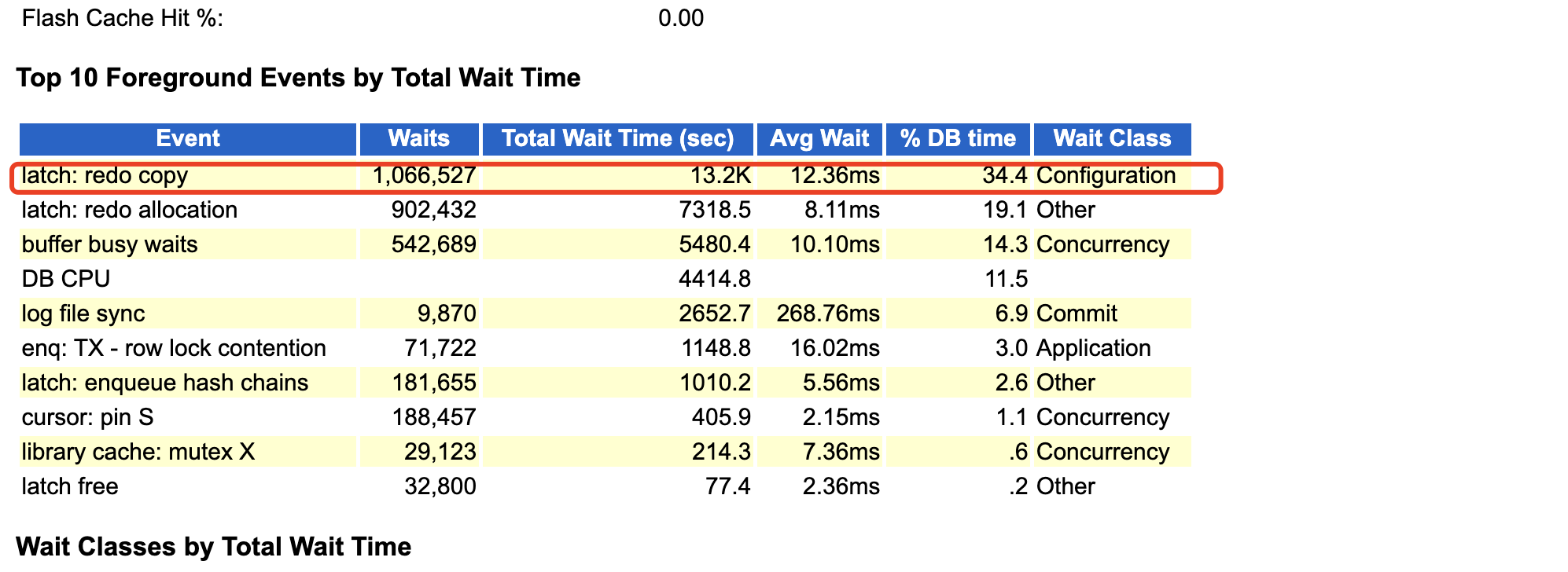This screenshot has width=1568, height=572.
Task: Click the cursor: pin S event
Action: click(x=88, y=417)
